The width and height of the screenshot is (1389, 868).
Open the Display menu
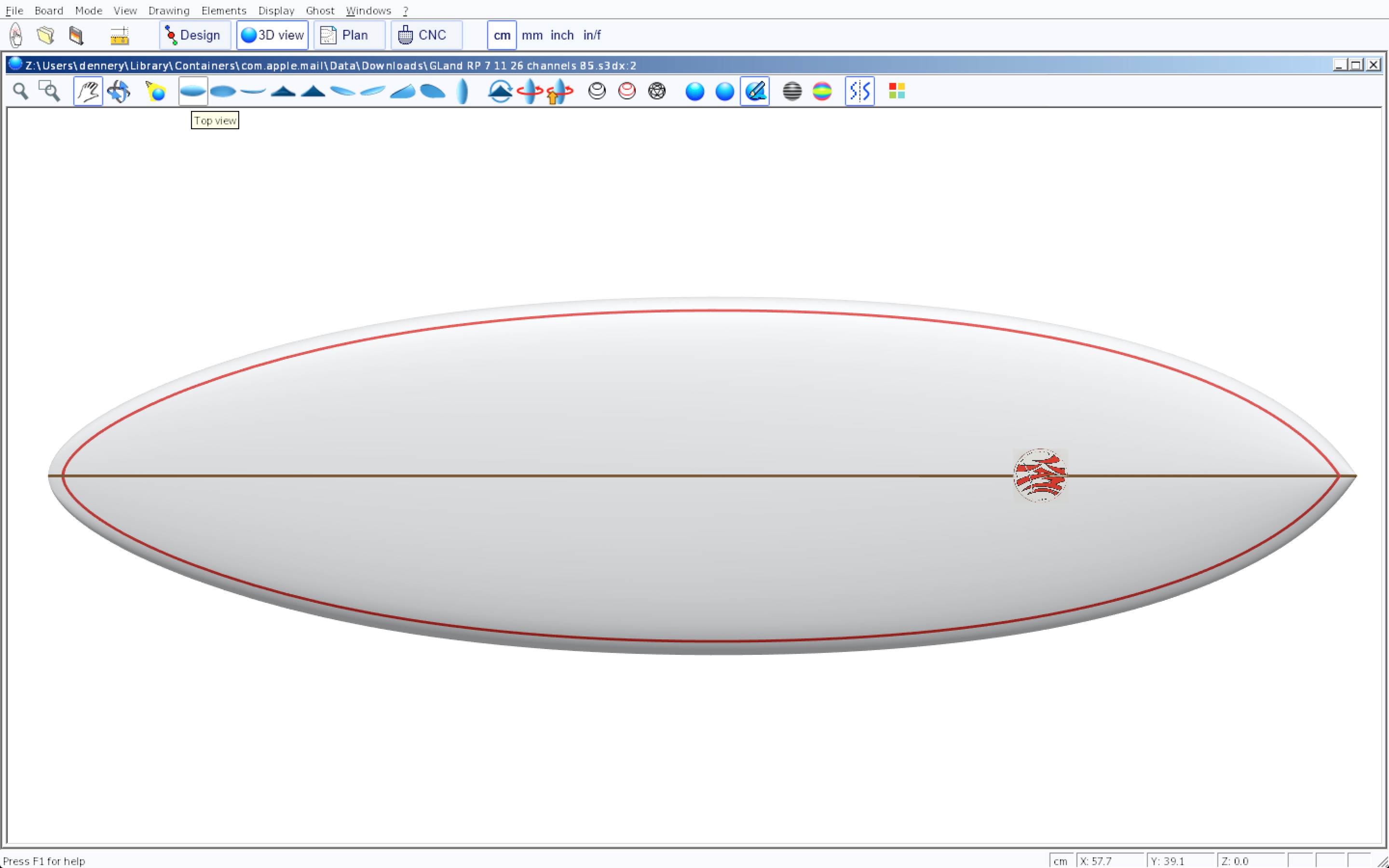[x=276, y=10]
